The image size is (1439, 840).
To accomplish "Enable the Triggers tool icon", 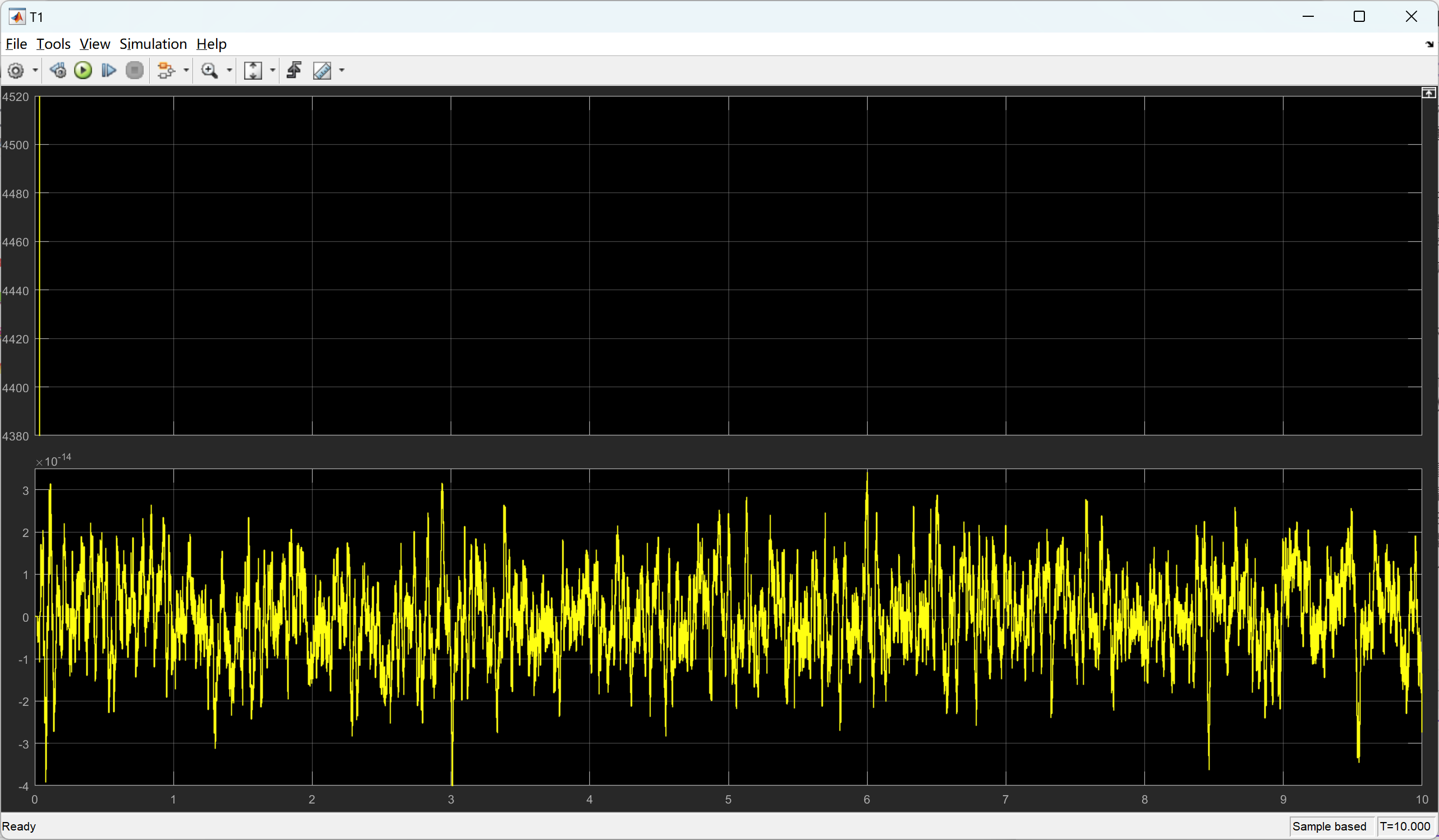I will click(294, 71).
